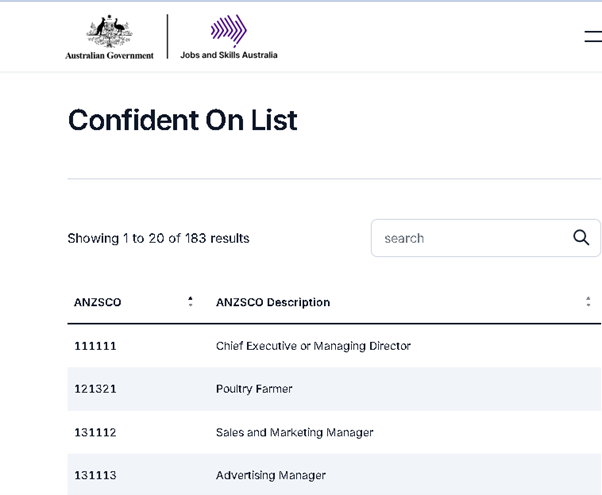Click the Jobs and Skills Australia text
Viewport: 602px width, 495px height.
pyautogui.click(x=229, y=55)
